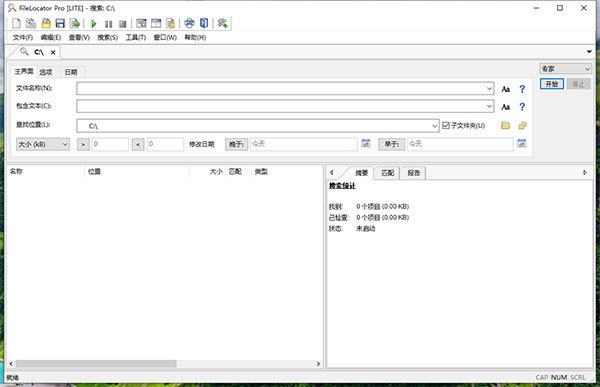This screenshot has height=387, width=600.
Task: Click the second document icon in toolbar
Action: (31, 23)
